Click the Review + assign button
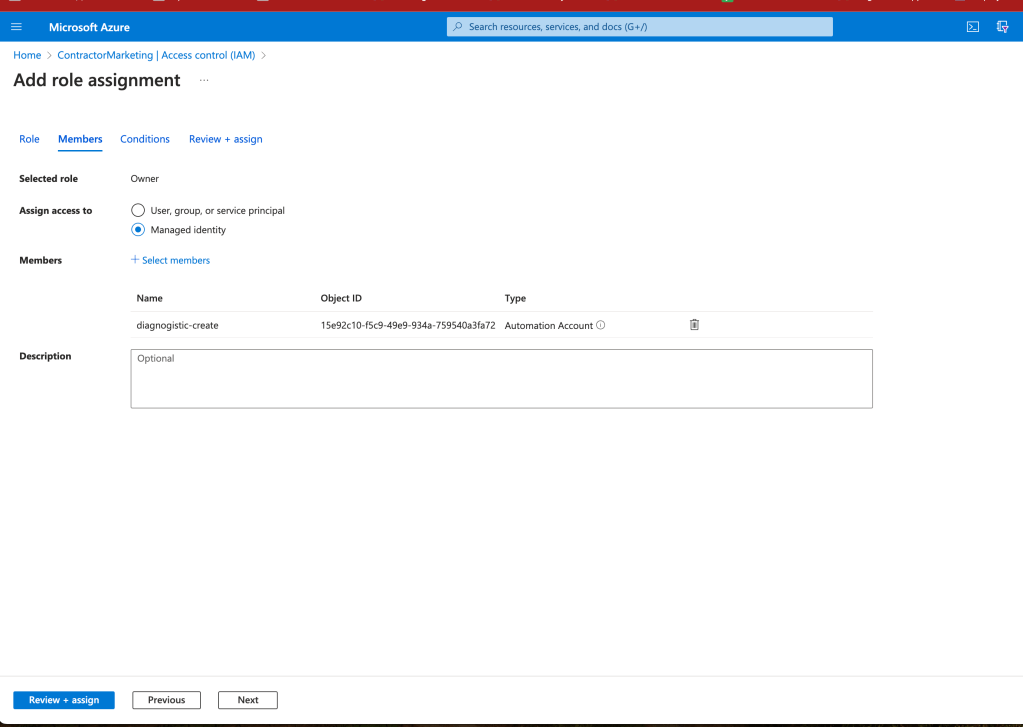Screen dimensions: 1023x727 point(64,700)
